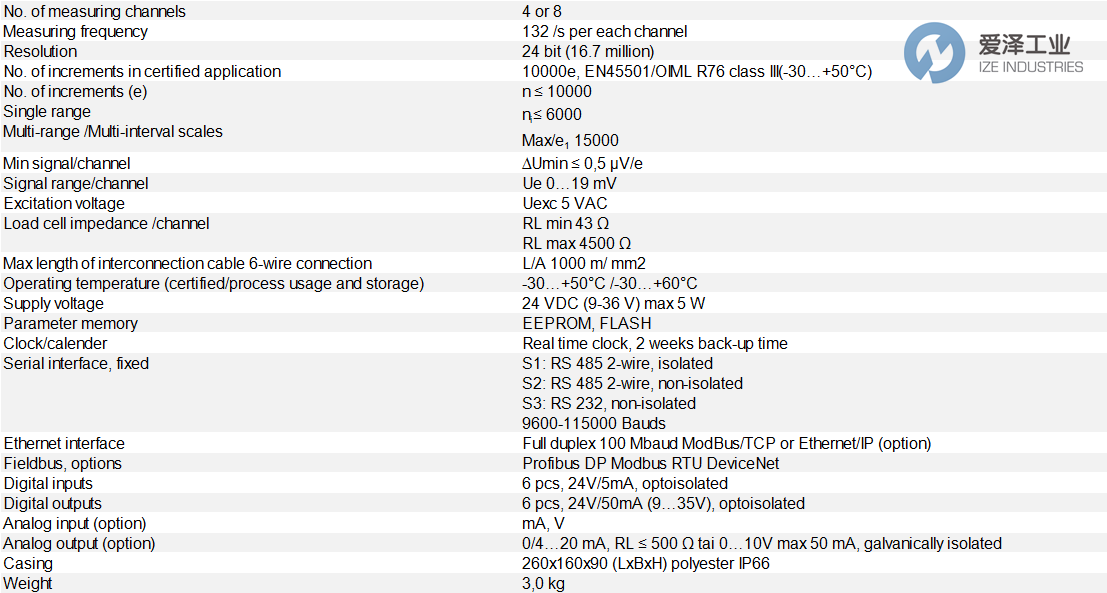Click the '24 bit (16.7 million)' resolution value
The image size is (1107, 593).
coord(588,51)
